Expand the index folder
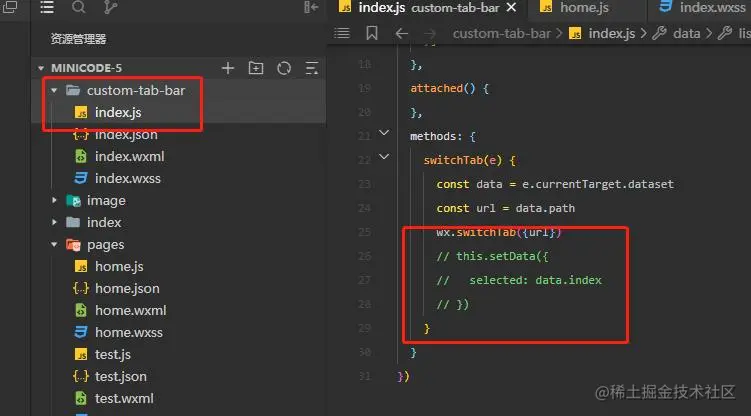The image size is (751, 416). tap(54, 223)
